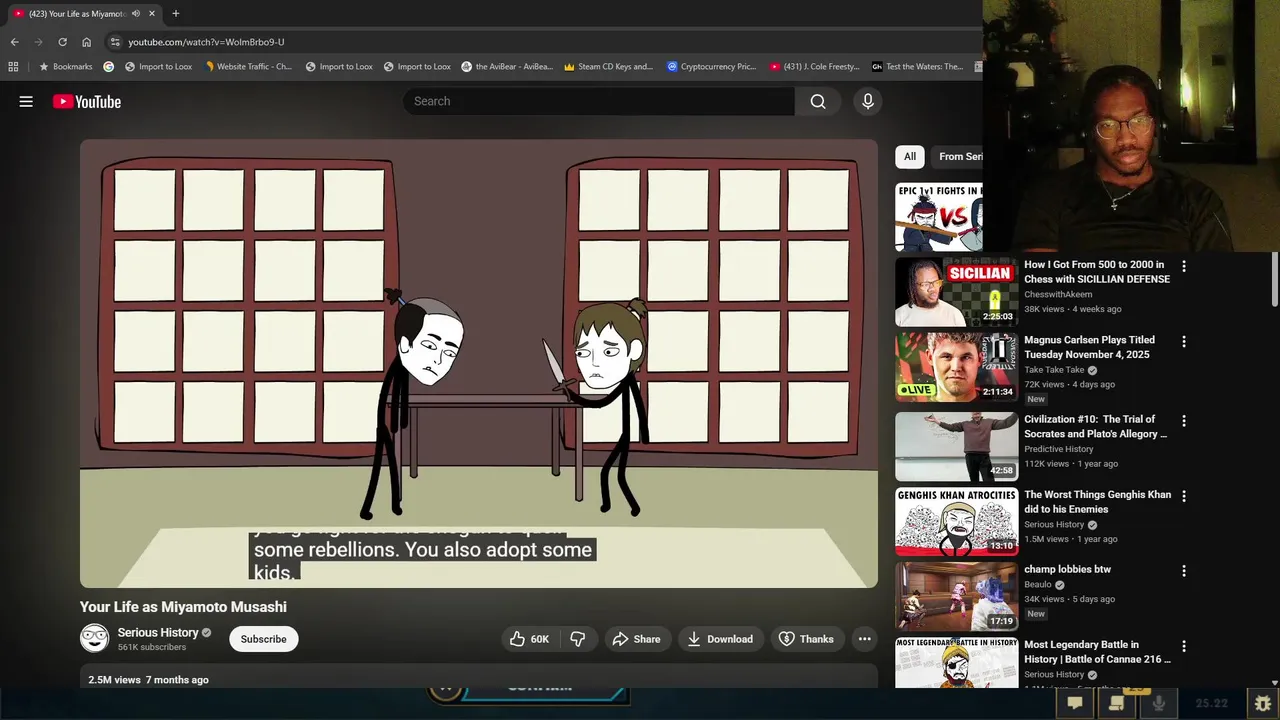Open options menu for Magnus Carlsen video
The height and width of the screenshot is (720, 1280).
click(x=1184, y=341)
